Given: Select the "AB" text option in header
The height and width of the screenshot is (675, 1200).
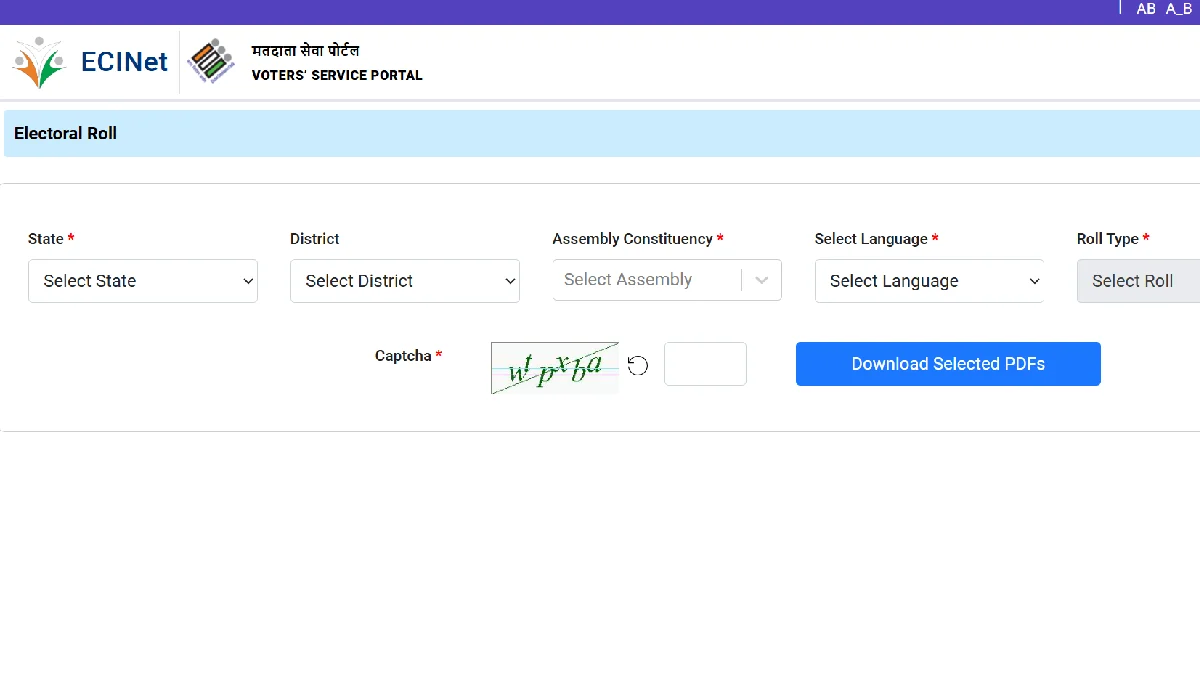Looking at the screenshot, I should [1146, 8].
